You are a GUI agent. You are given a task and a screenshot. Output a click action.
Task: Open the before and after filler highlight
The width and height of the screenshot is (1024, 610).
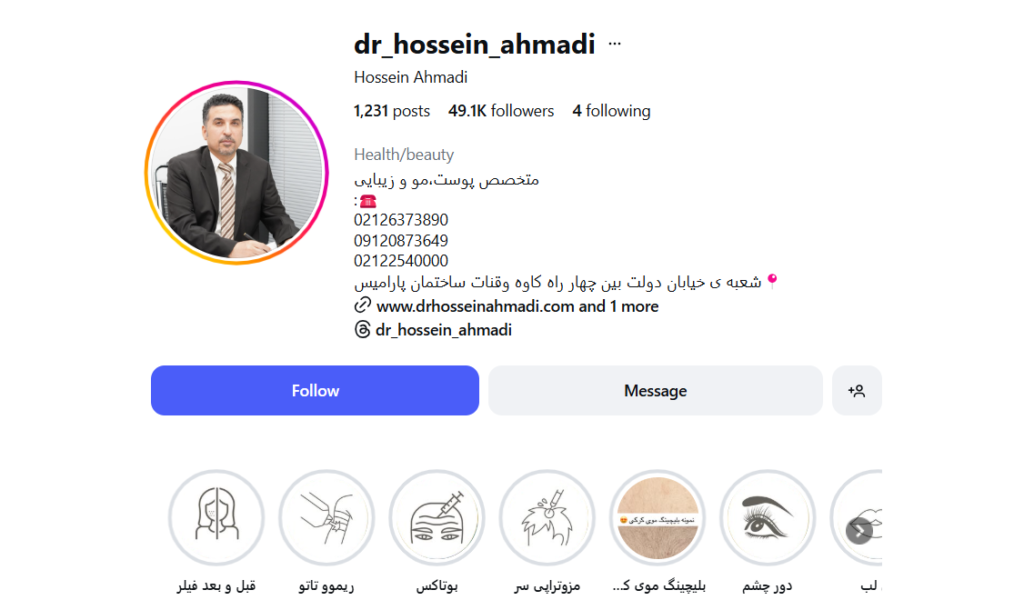click(x=216, y=518)
